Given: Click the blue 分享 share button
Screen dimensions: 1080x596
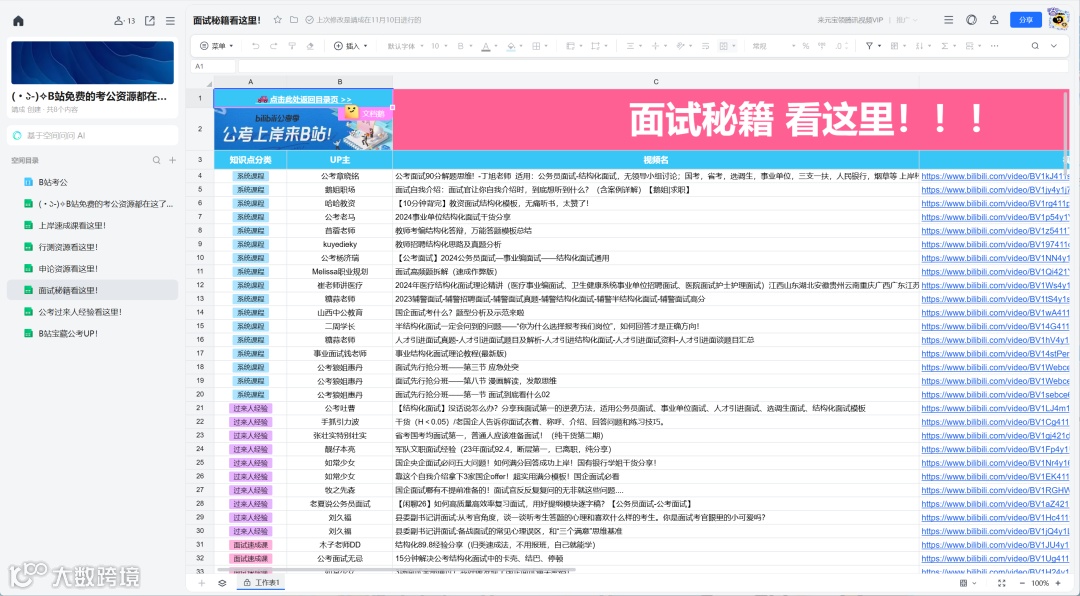Looking at the screenshot, I should (1026, 20).
